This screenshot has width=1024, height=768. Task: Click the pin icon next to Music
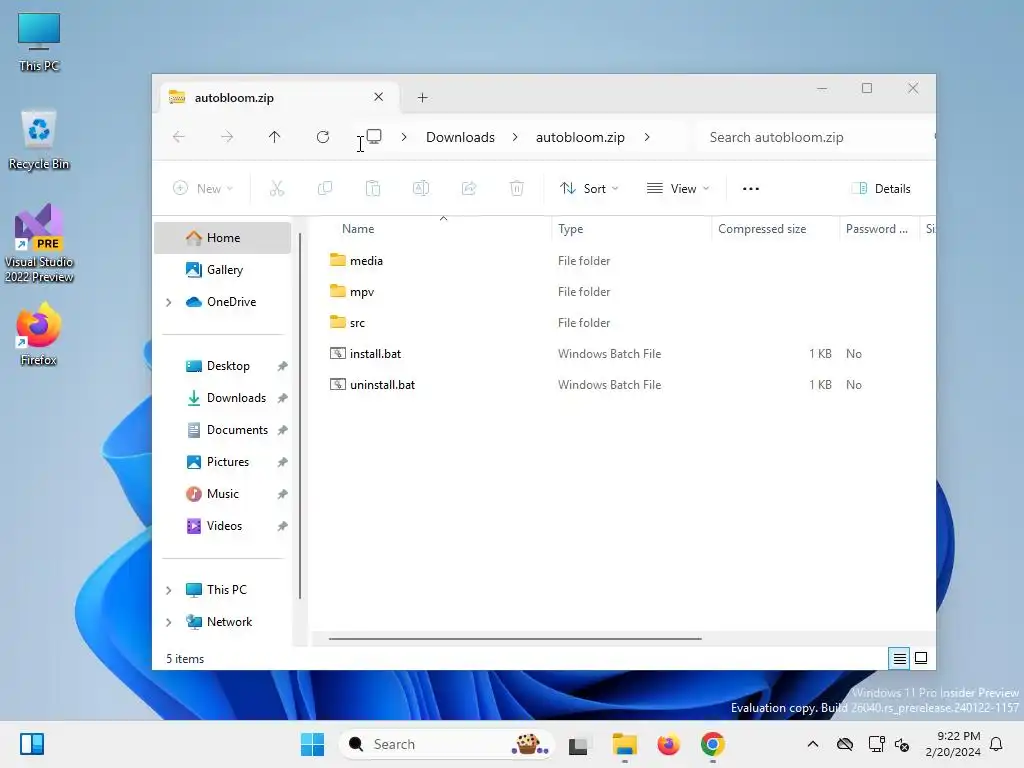[282, 494]
